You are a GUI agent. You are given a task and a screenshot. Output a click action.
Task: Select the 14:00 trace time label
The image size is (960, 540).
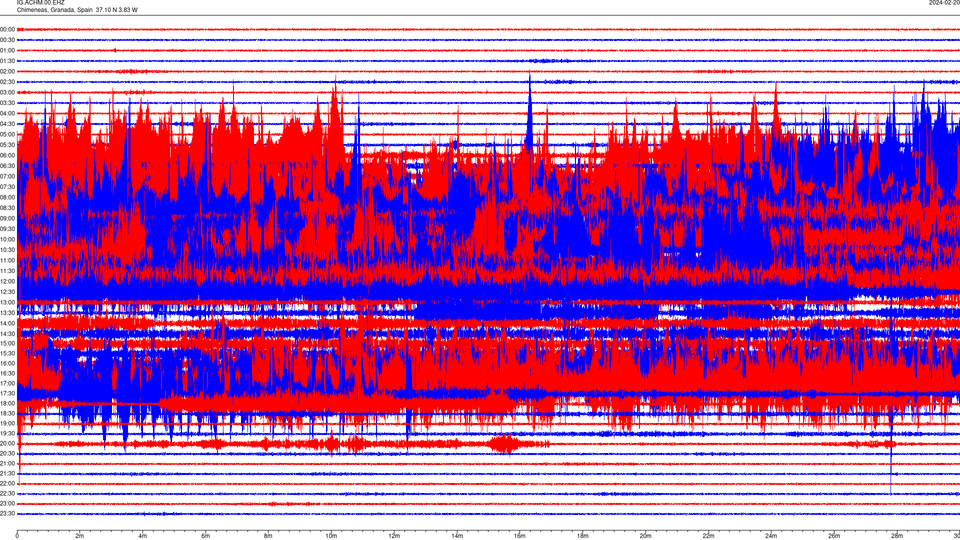(x=7, y=323)
